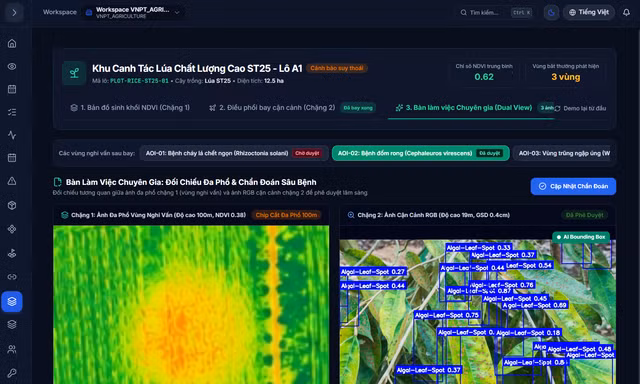Screen dimensions: 640x384
Task: Toggle dark mode moon button
Action: 551,13
